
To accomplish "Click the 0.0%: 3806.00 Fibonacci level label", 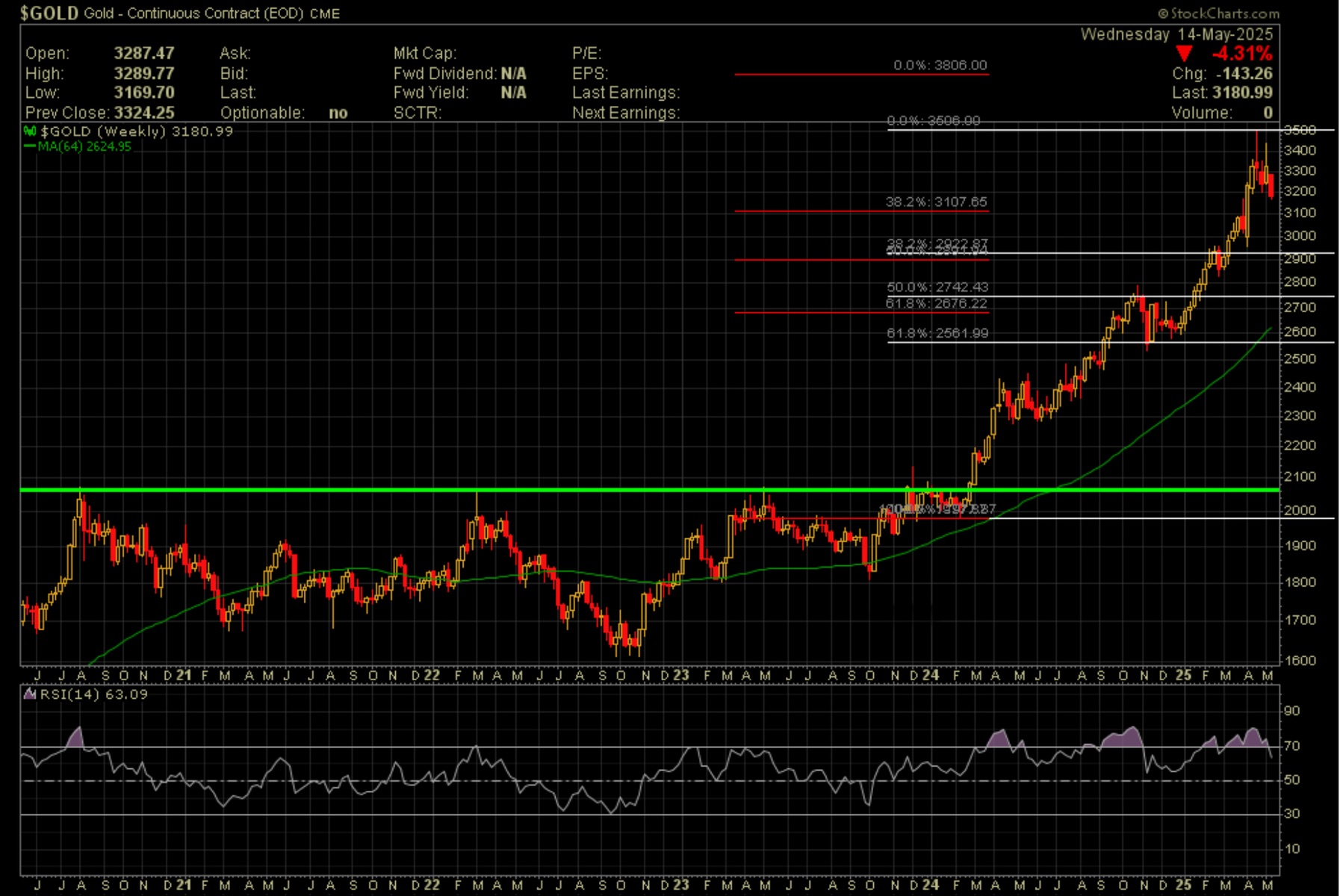I will (940, 66).
